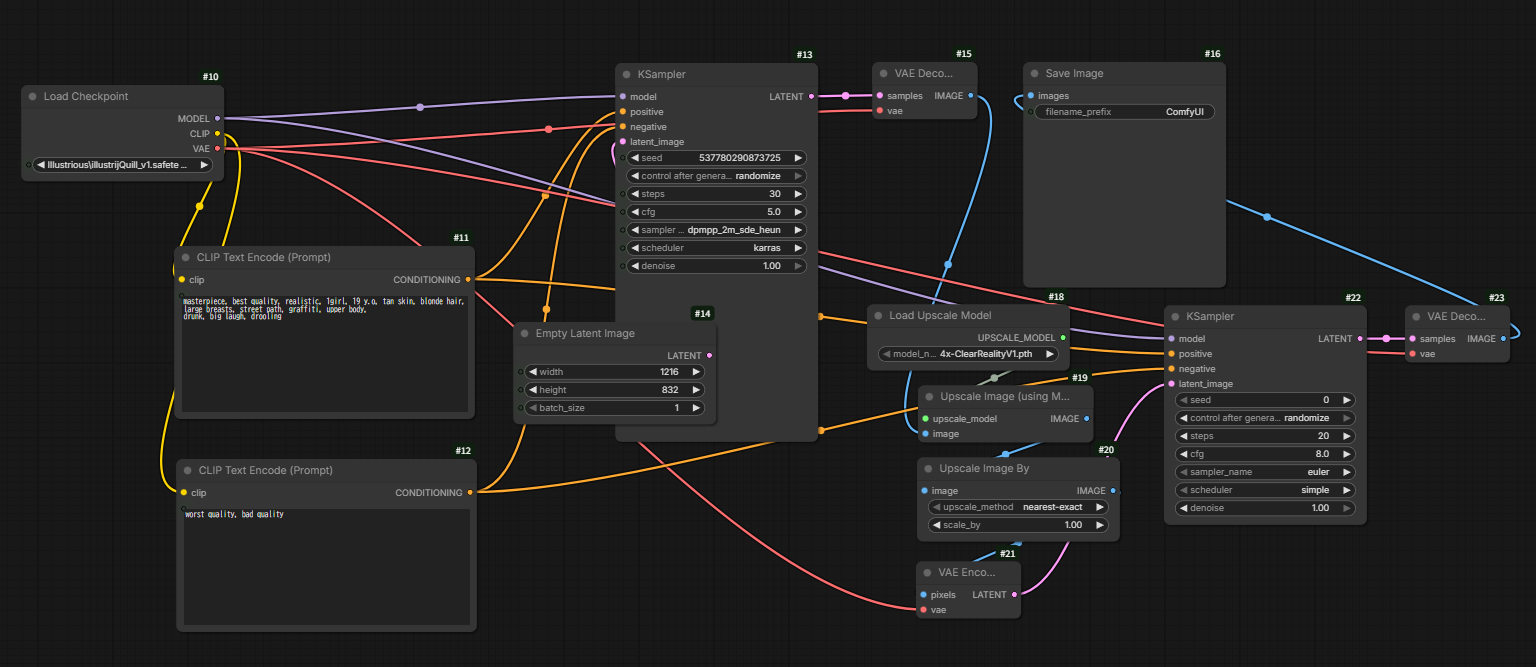Click the VAE Encode node's collapse dot
This screenshot has height=667, width=1536.
[x=928, y=573]
